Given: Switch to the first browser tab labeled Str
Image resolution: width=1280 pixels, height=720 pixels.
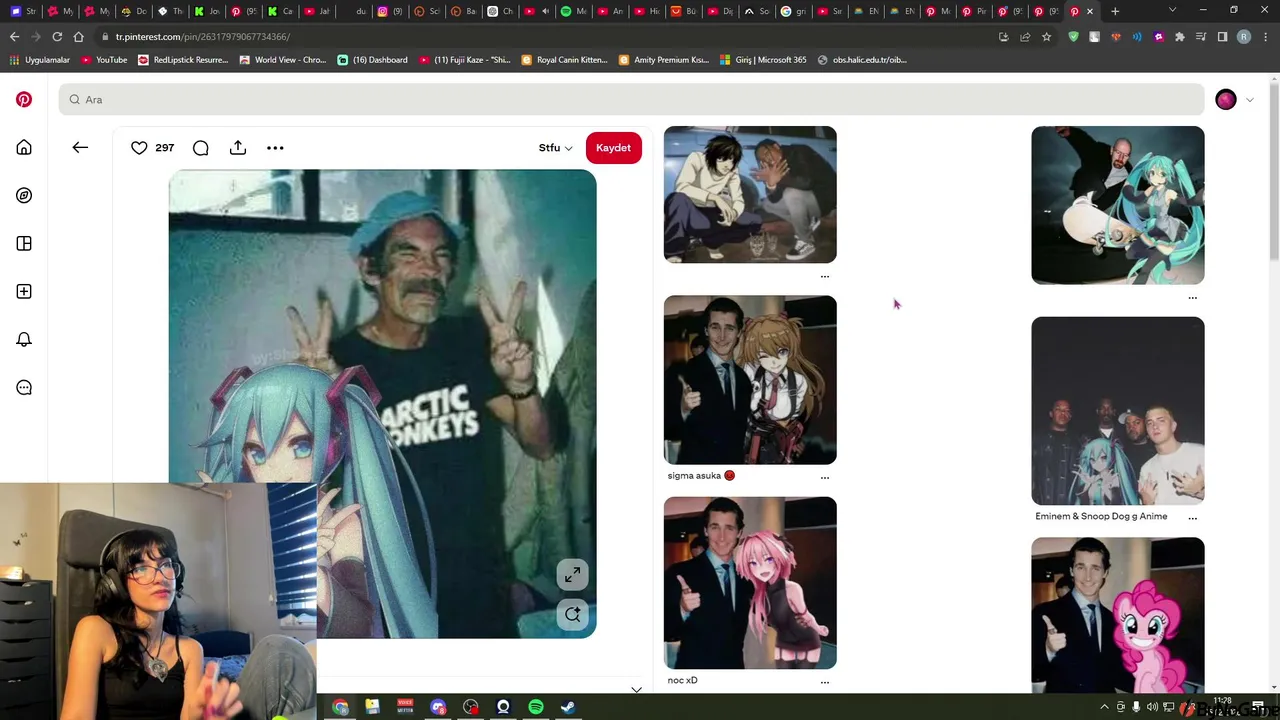Looking at the screenshot, I should click(22, 11).
